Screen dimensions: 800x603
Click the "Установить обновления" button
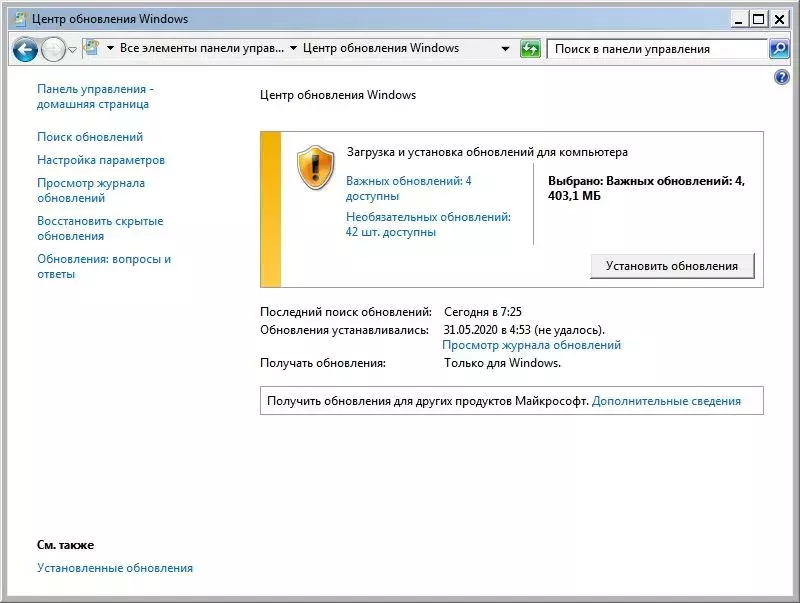[x=672, y=266]
